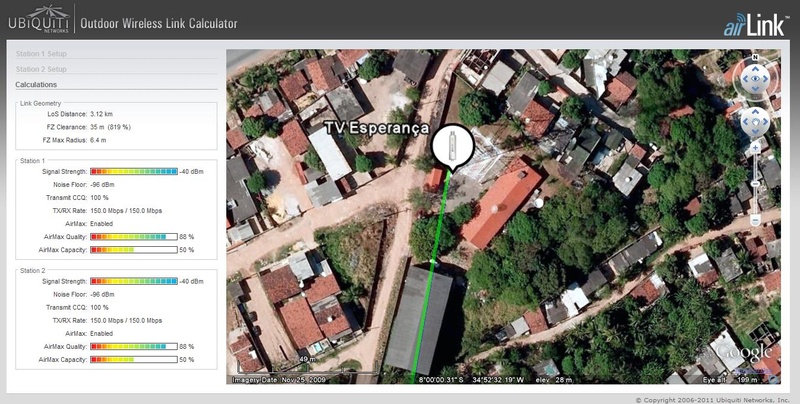This screenshot has height=404, width=800.
Task: Click the Link Geometry group label
Action: (x=41, y=103)
